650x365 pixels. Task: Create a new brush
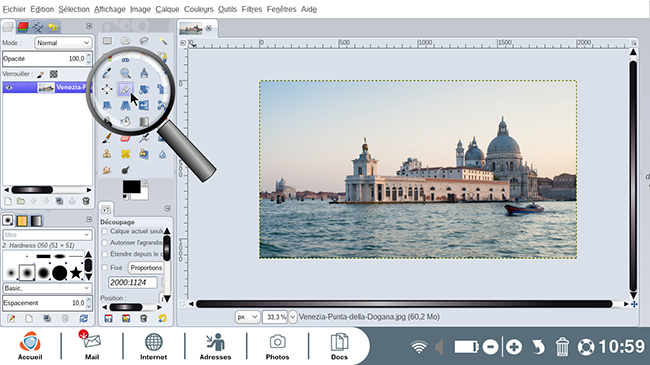pyautogui.click(x=29, y=319)
